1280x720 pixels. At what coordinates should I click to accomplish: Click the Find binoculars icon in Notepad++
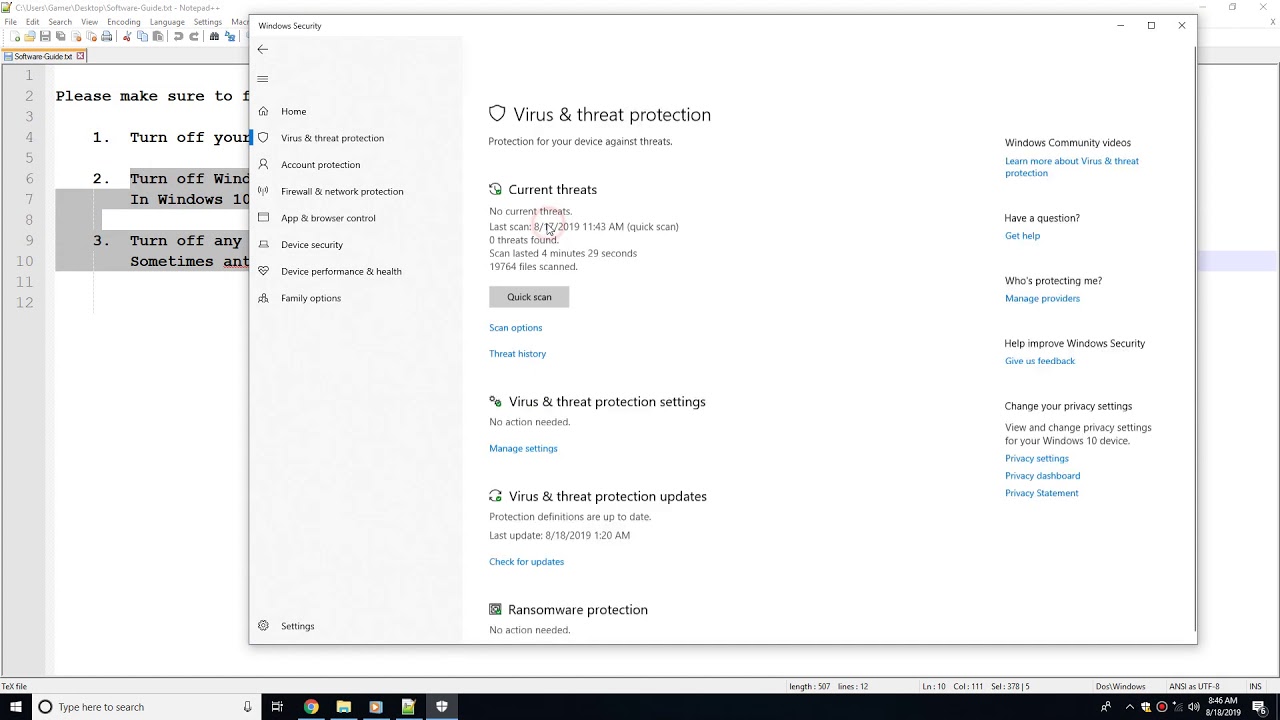pyautogui.click(x=214, y=37)
